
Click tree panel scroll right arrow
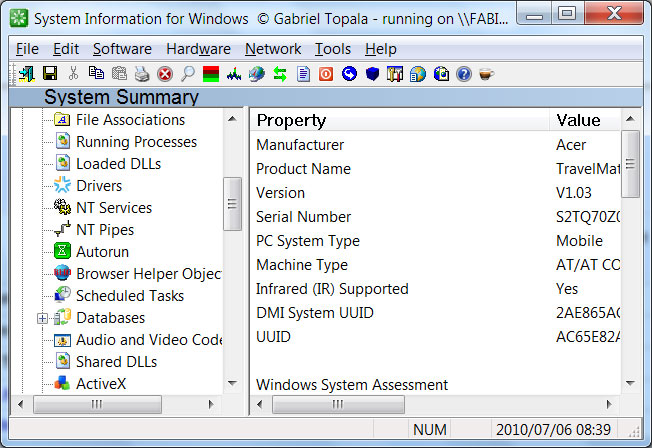click(211, 404)
